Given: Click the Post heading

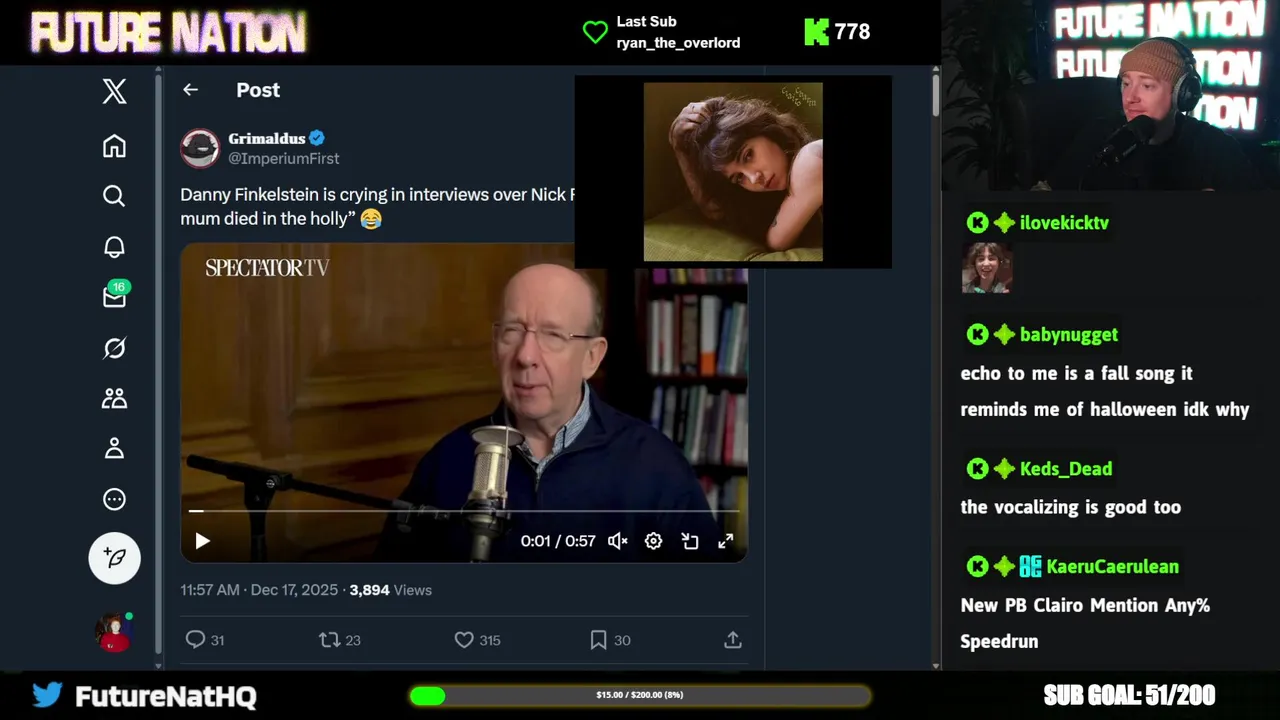Looking at the screenshot, I should pos(258,90).
